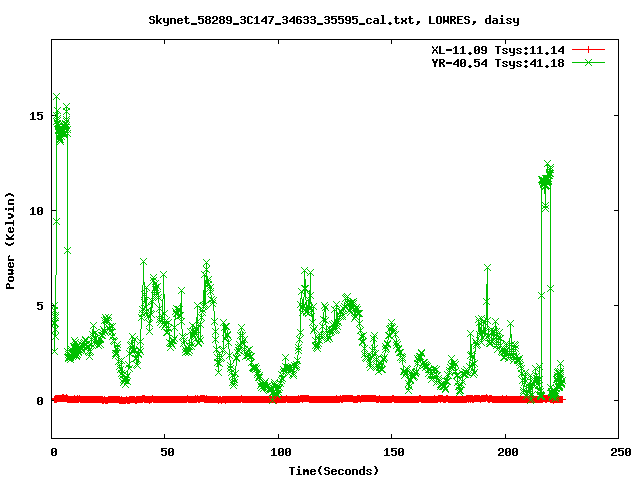Click the green YR legend line sample
The width and height of the screenshot is (640, 480).
pos(588,62)
